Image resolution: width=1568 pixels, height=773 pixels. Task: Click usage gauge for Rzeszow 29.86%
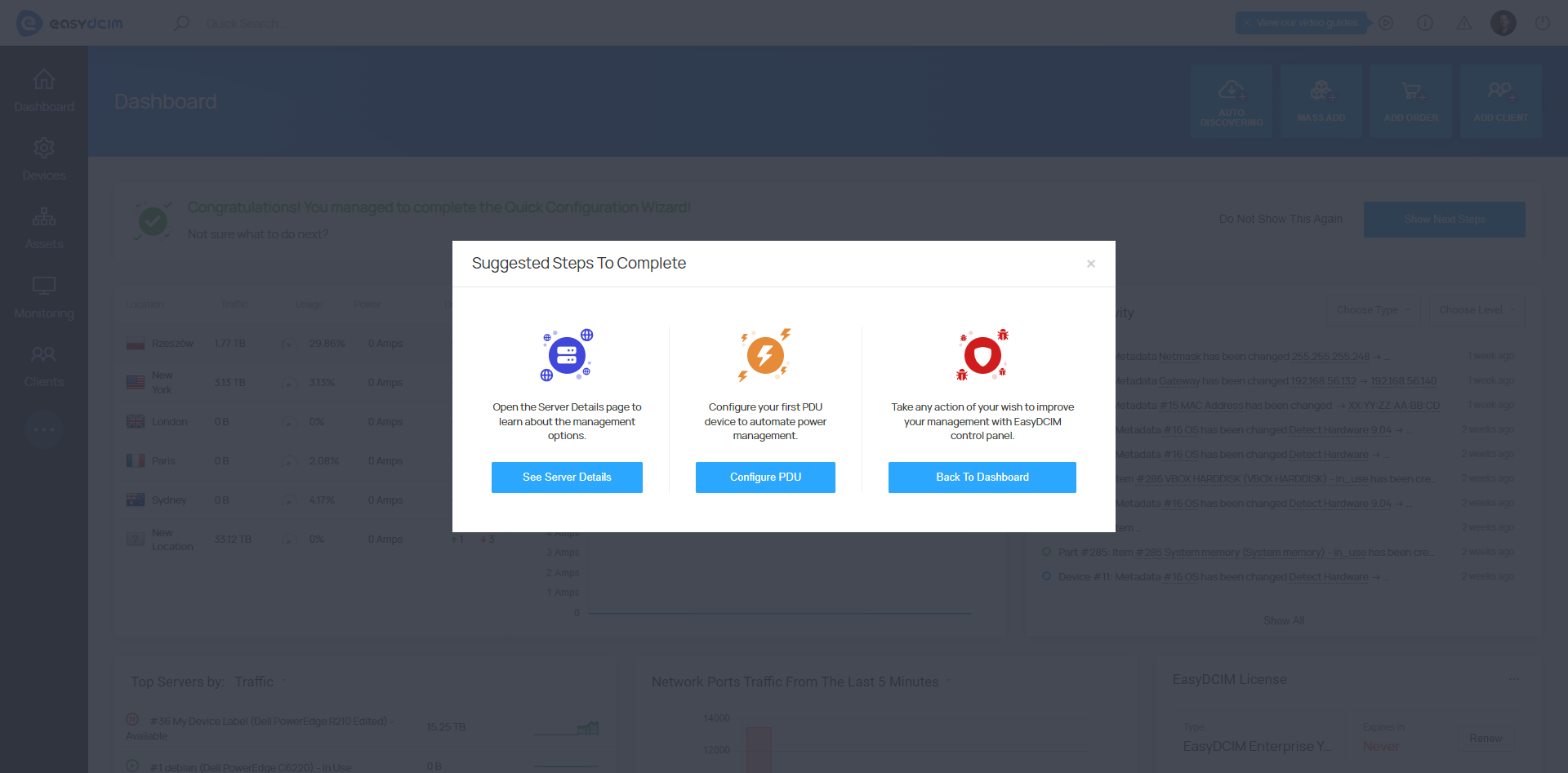tap(288, 344)
